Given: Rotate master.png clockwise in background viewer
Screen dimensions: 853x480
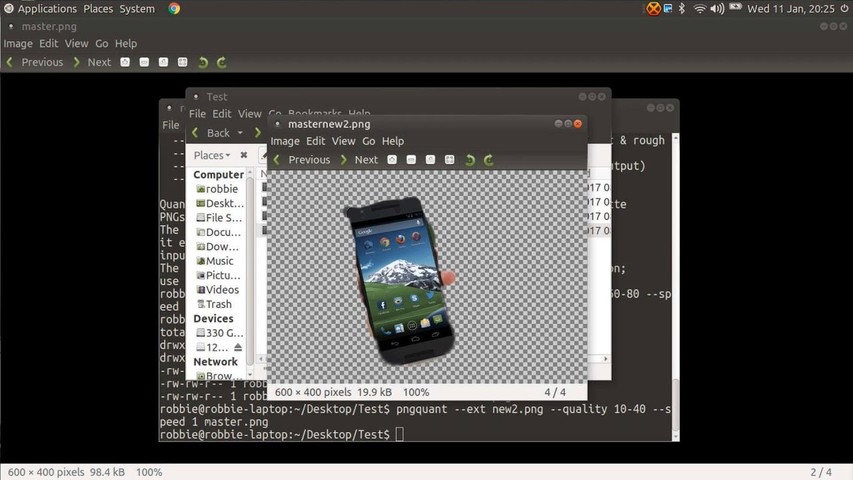Looking at the screenshot, I should [x=222, y=62].
